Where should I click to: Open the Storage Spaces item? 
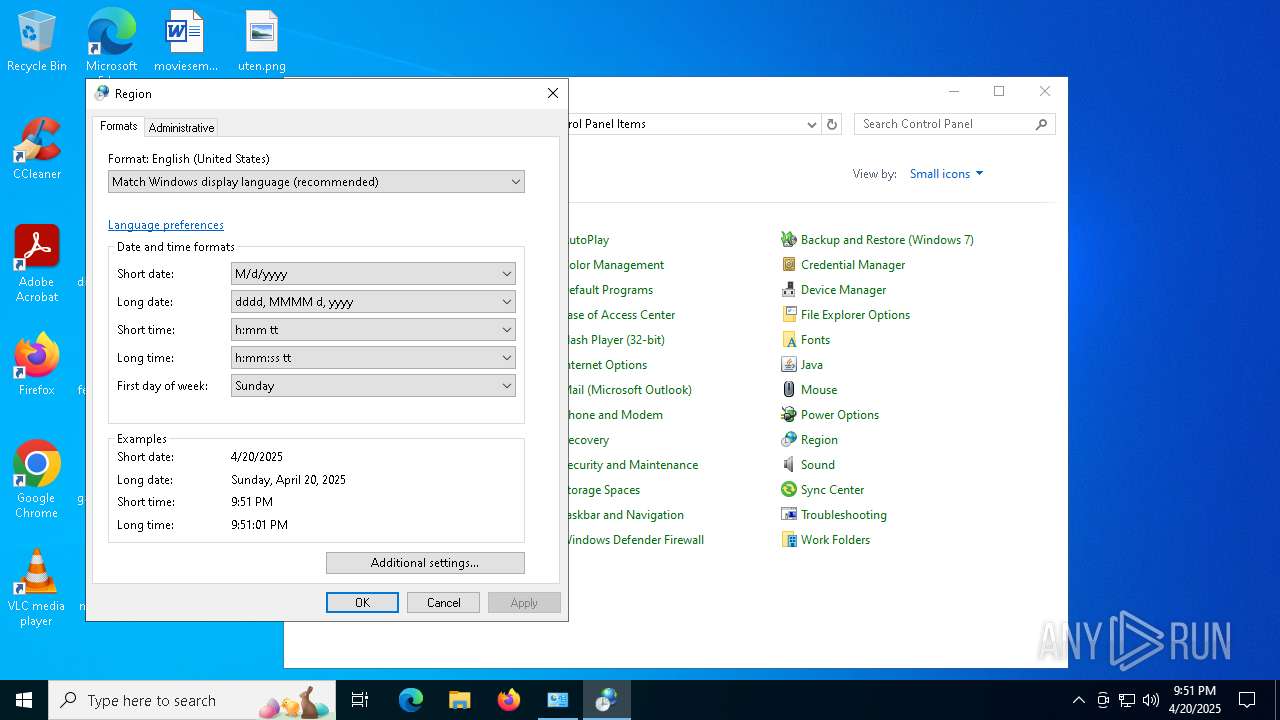point(603,490)
